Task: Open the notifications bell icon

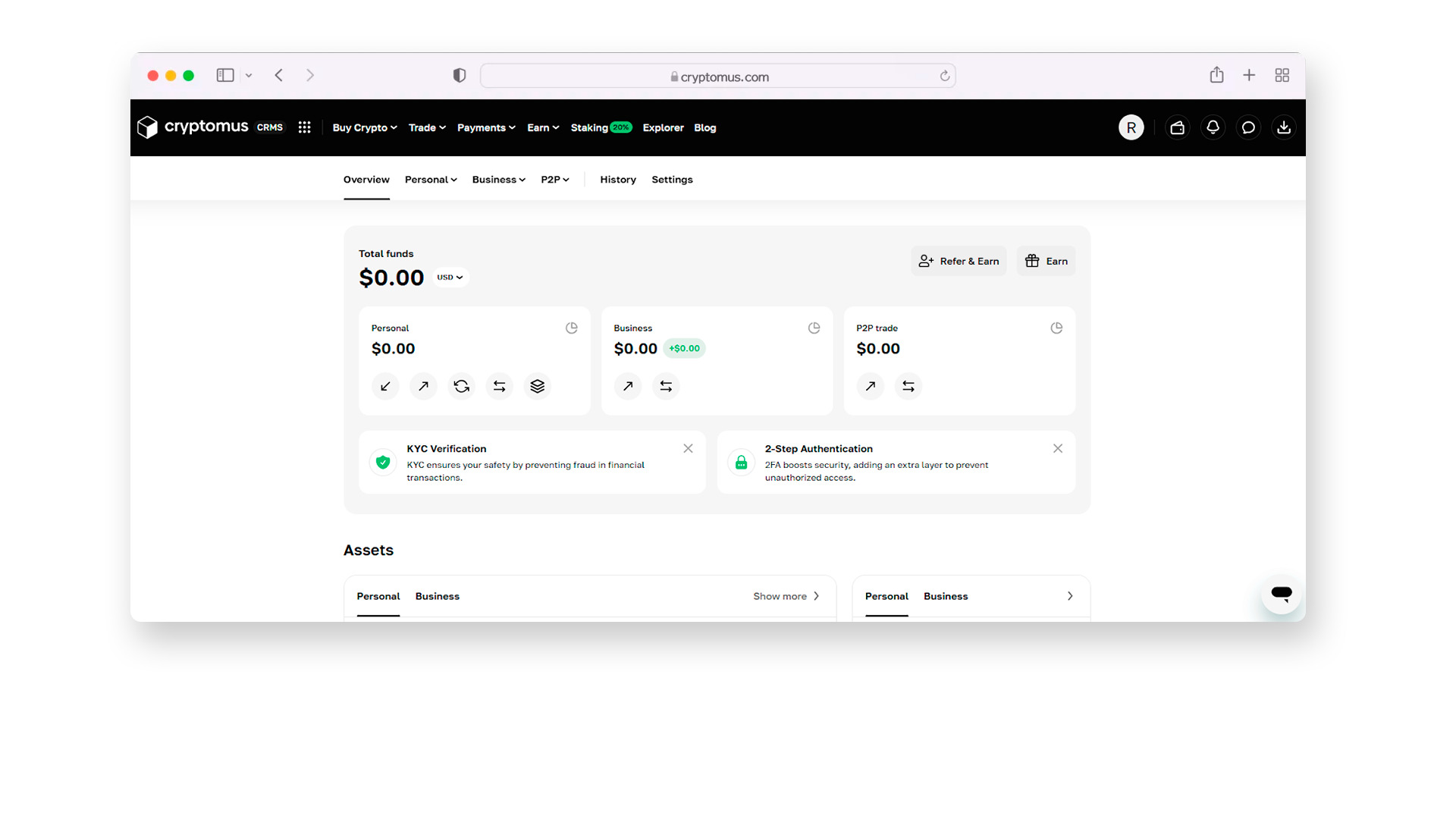Action: click(x=1213, y=127)
